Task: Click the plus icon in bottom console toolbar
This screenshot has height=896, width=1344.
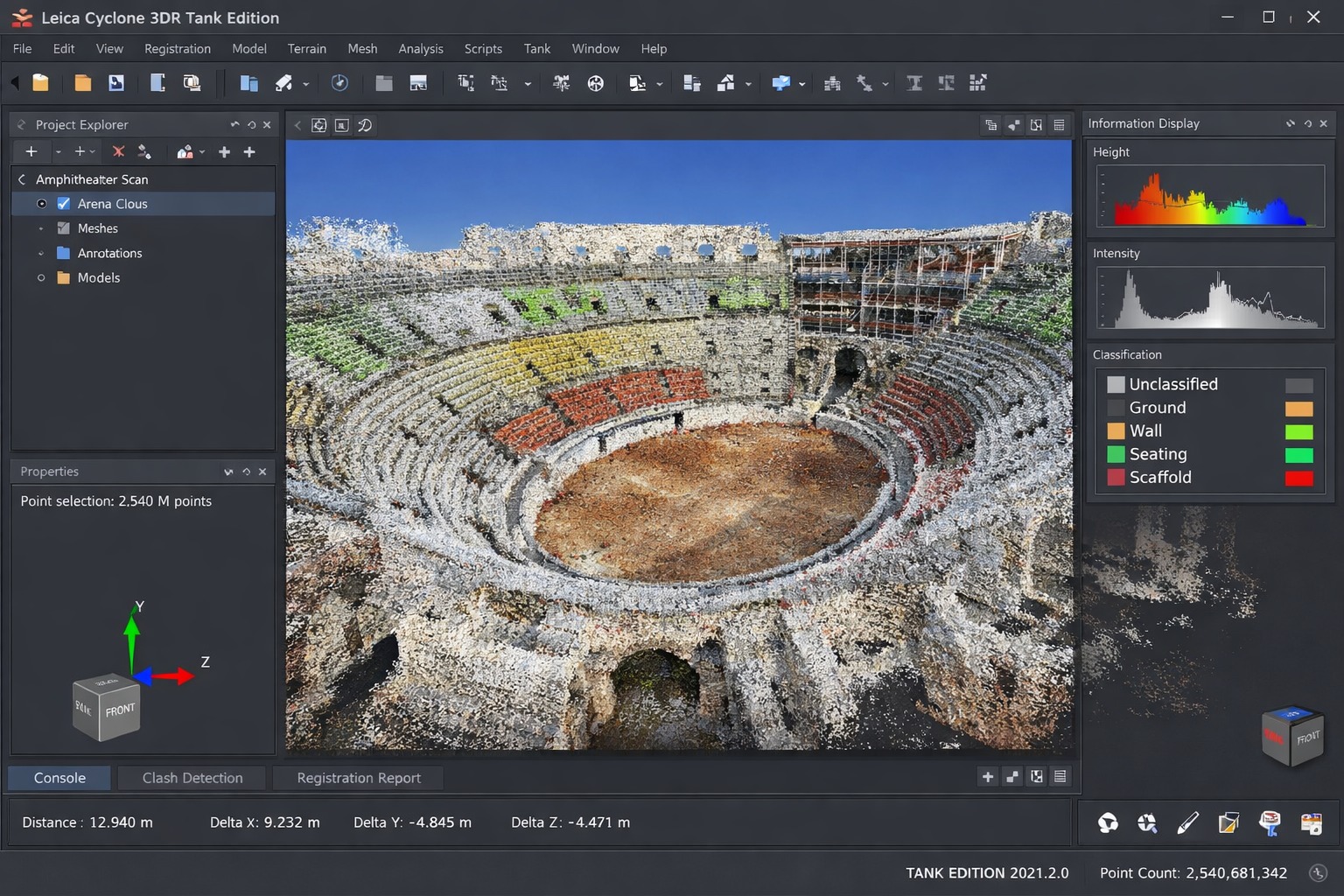Action: pyautogui.click(x=988, y=776)
